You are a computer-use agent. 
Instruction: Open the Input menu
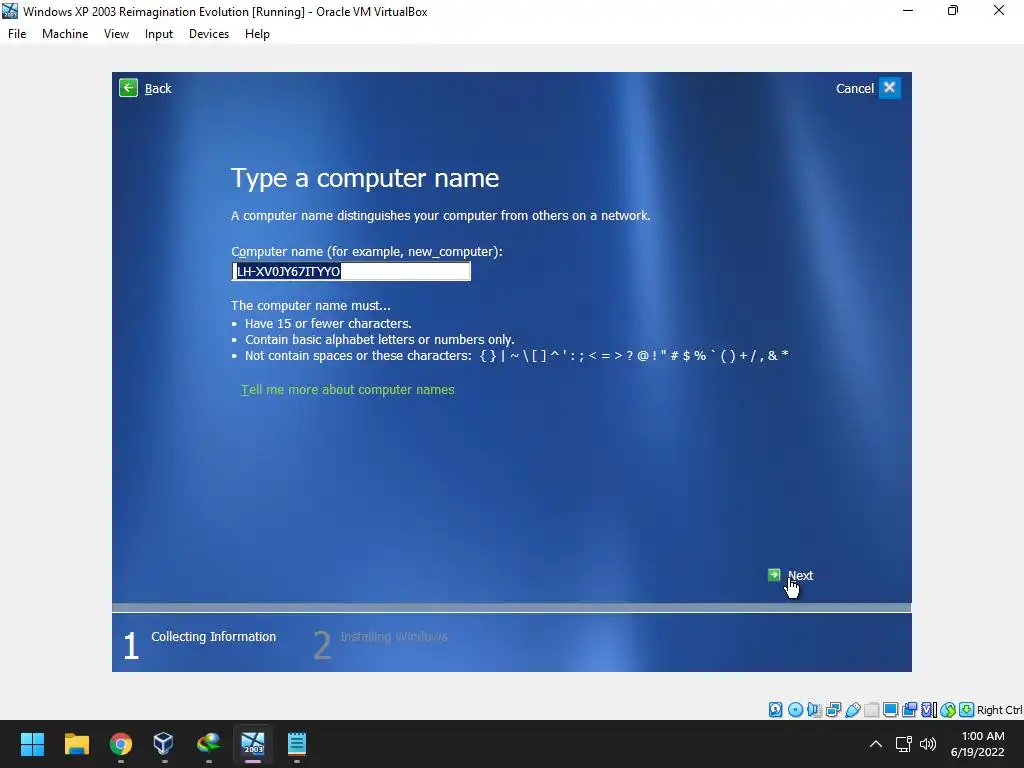[x=159, y=34]
